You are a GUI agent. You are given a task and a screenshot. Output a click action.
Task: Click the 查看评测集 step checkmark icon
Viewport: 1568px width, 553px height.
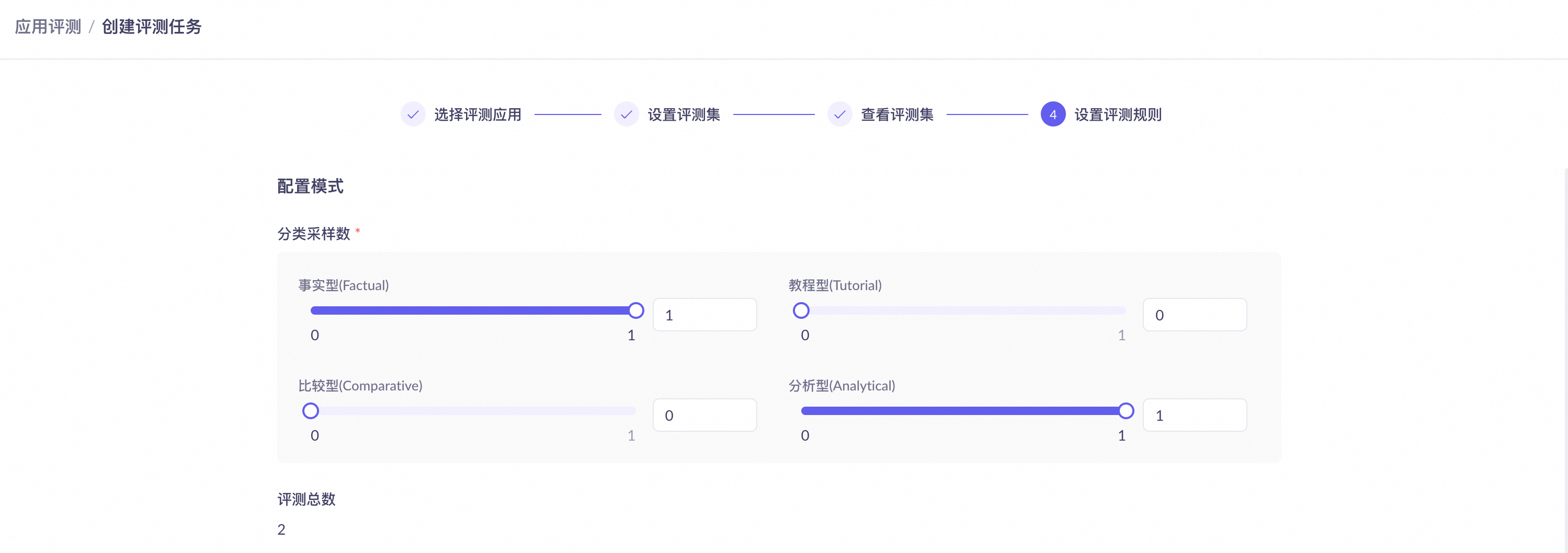coord(839,114)
